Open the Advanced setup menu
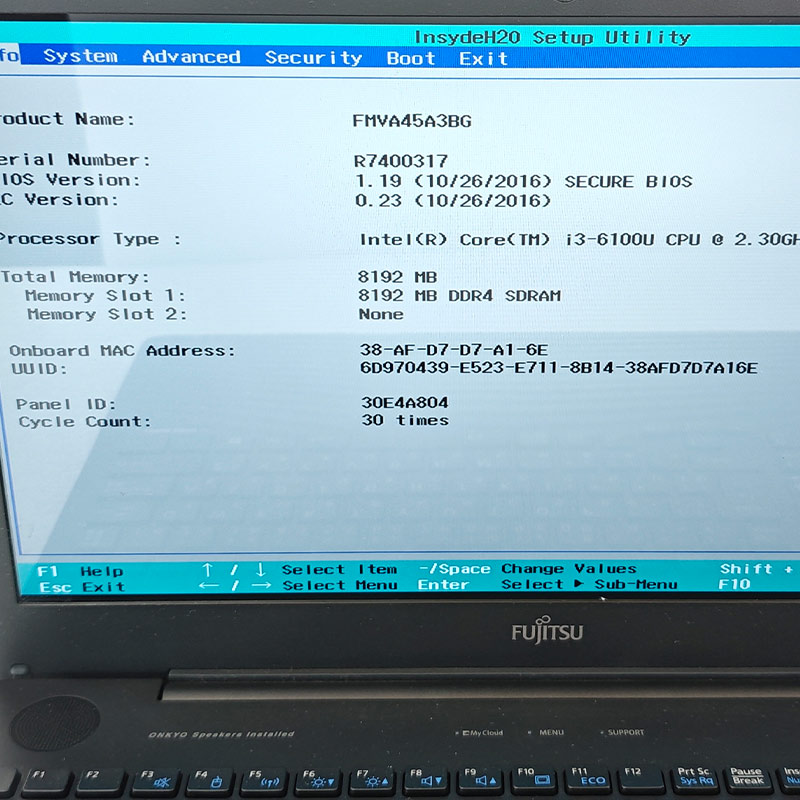 click(x=192, y=58)
